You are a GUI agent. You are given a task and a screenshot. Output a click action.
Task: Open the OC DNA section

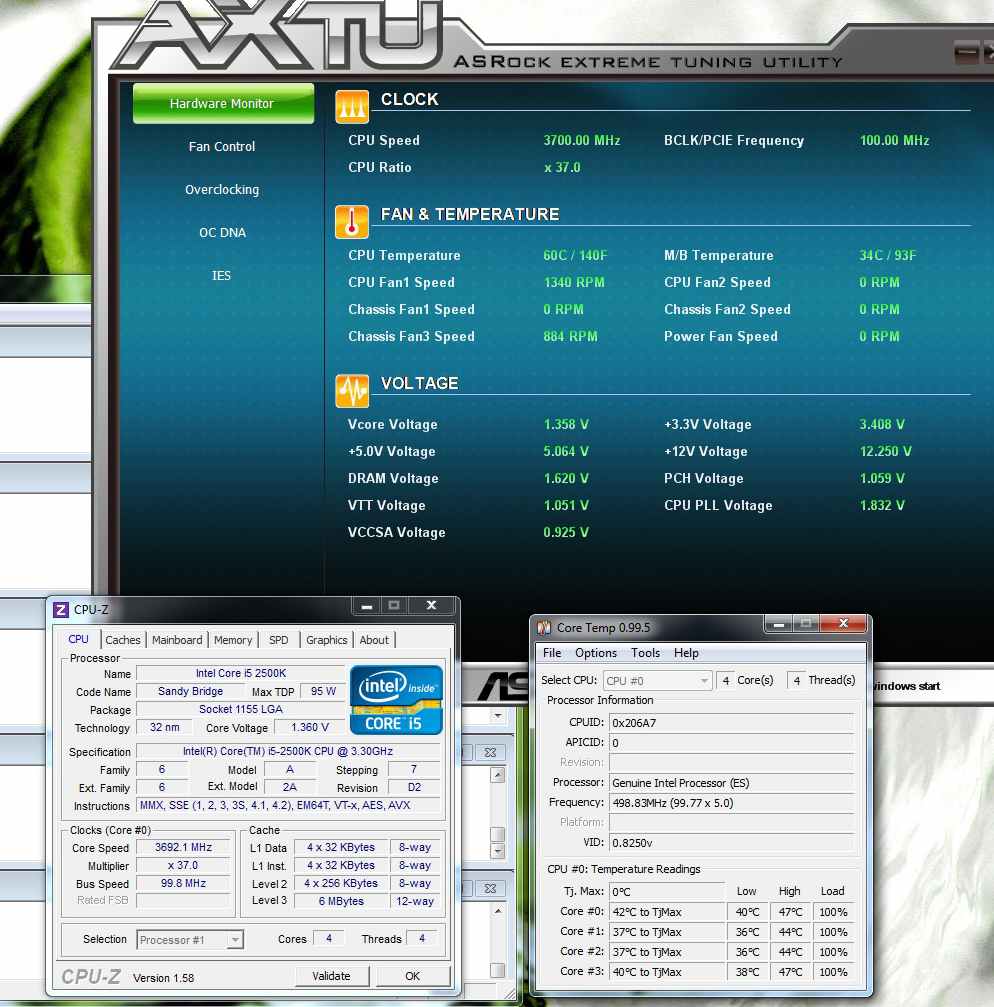pos(222,232)
